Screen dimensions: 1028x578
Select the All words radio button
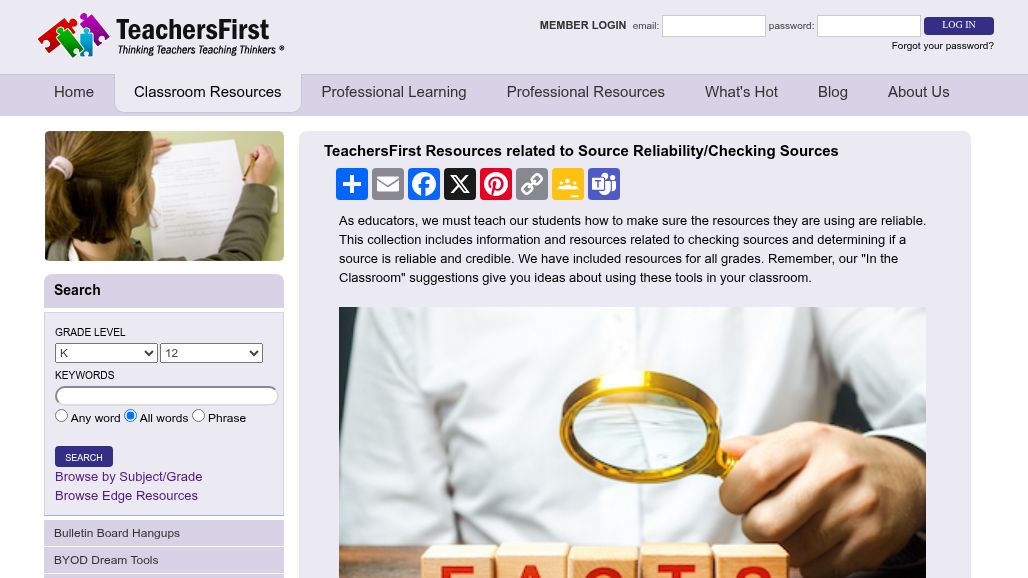pyautogui.click(x=130, y=415)
